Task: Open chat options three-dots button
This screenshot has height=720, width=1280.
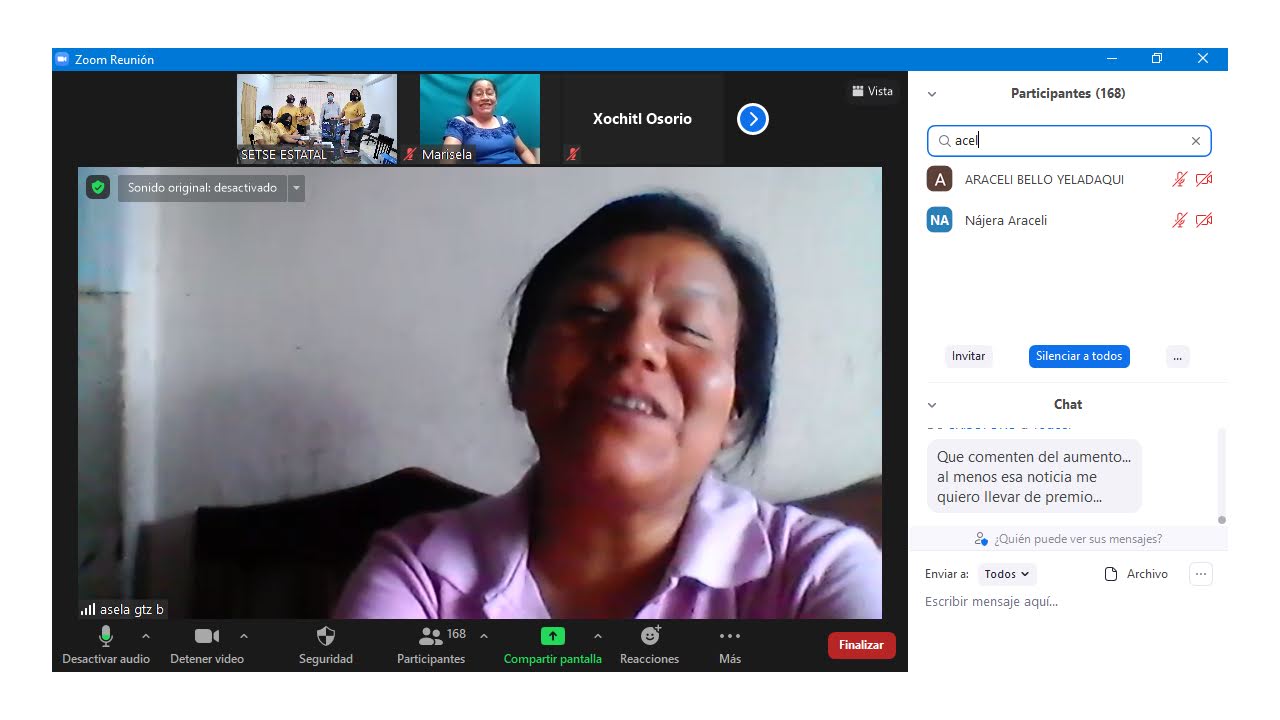Action: coord(1201,574)
